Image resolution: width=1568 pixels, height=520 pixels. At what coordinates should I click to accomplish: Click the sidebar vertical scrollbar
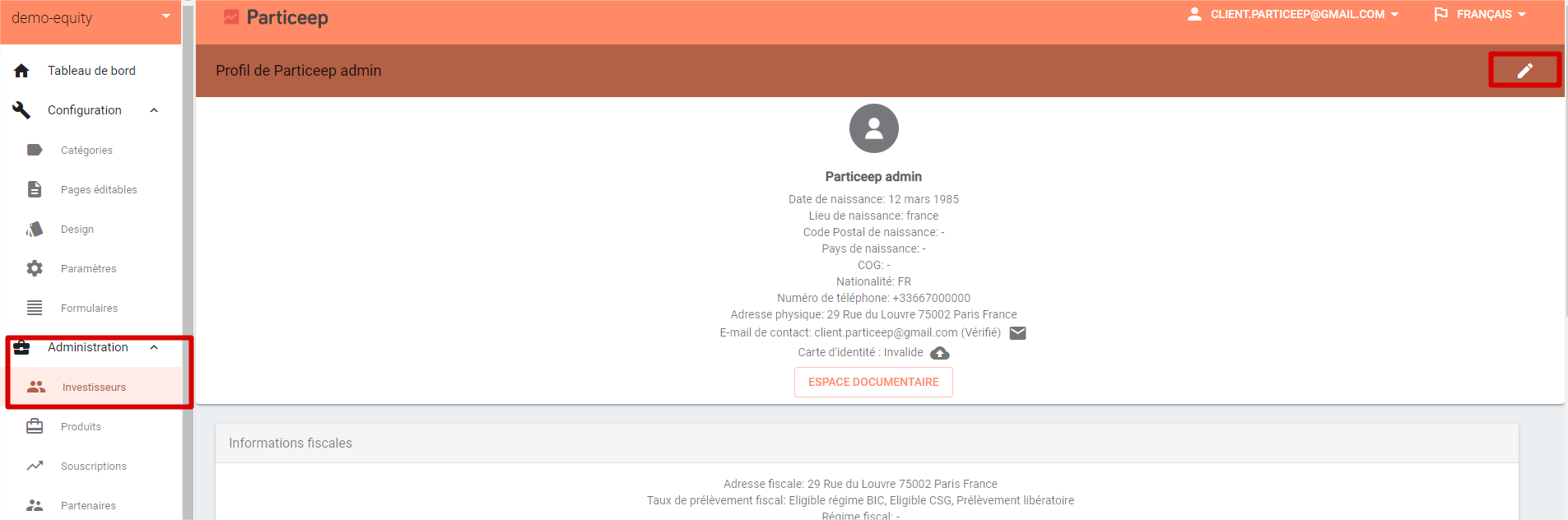coord(188,260)
